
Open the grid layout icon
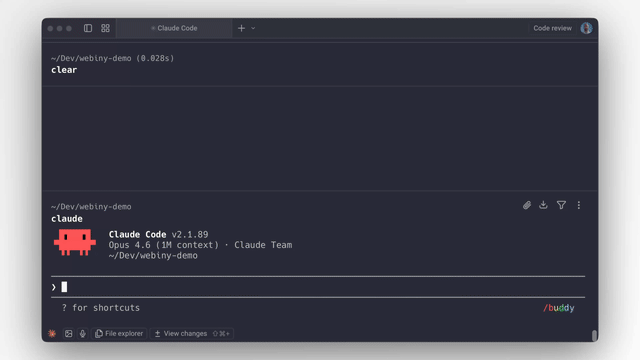(x=105, y=28)
